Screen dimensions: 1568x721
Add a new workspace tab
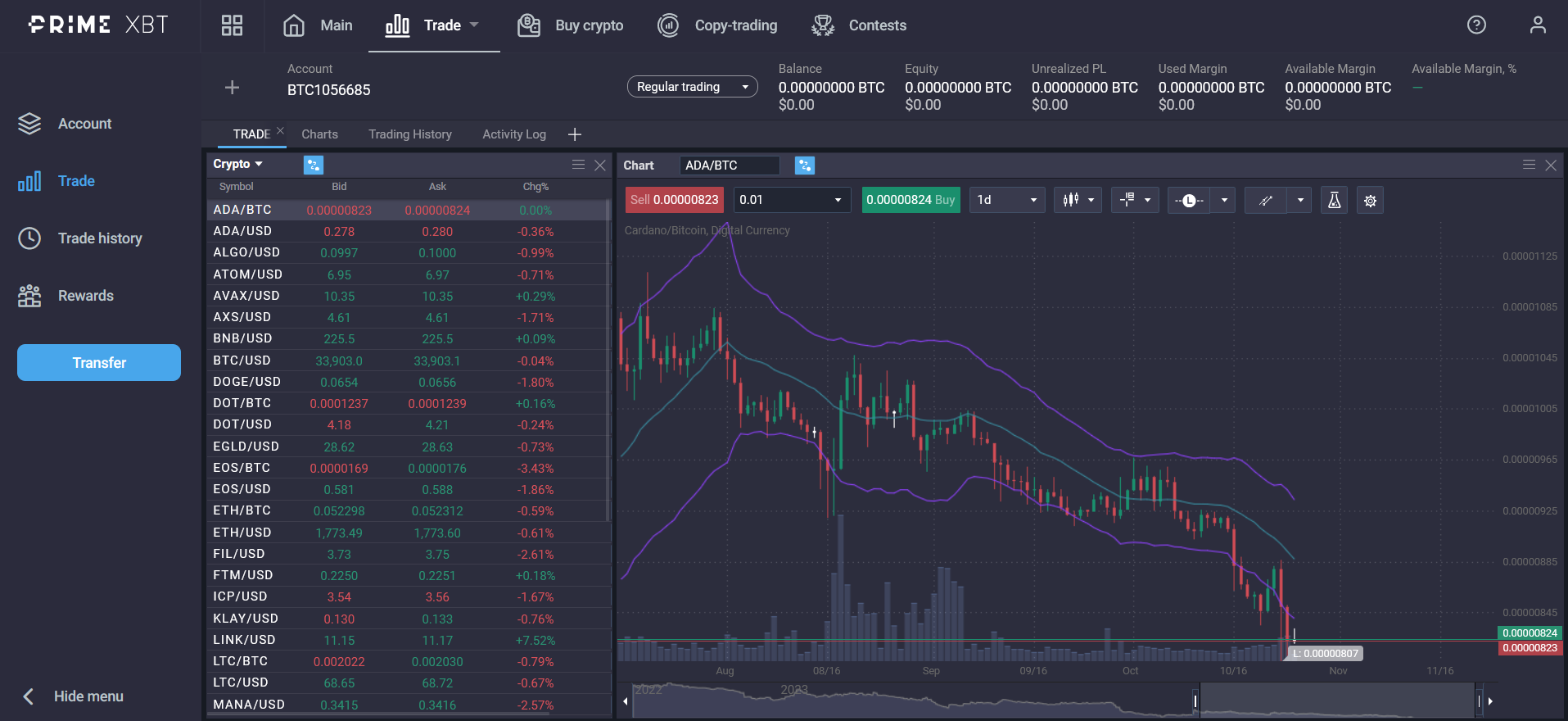pyautogui.click(x=575, y=134)
